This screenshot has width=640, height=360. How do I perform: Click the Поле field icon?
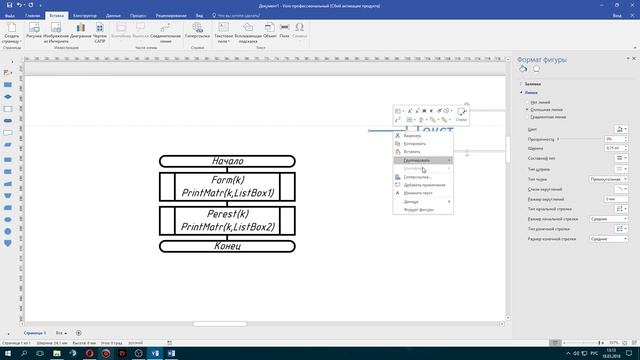tap(284, 31)
